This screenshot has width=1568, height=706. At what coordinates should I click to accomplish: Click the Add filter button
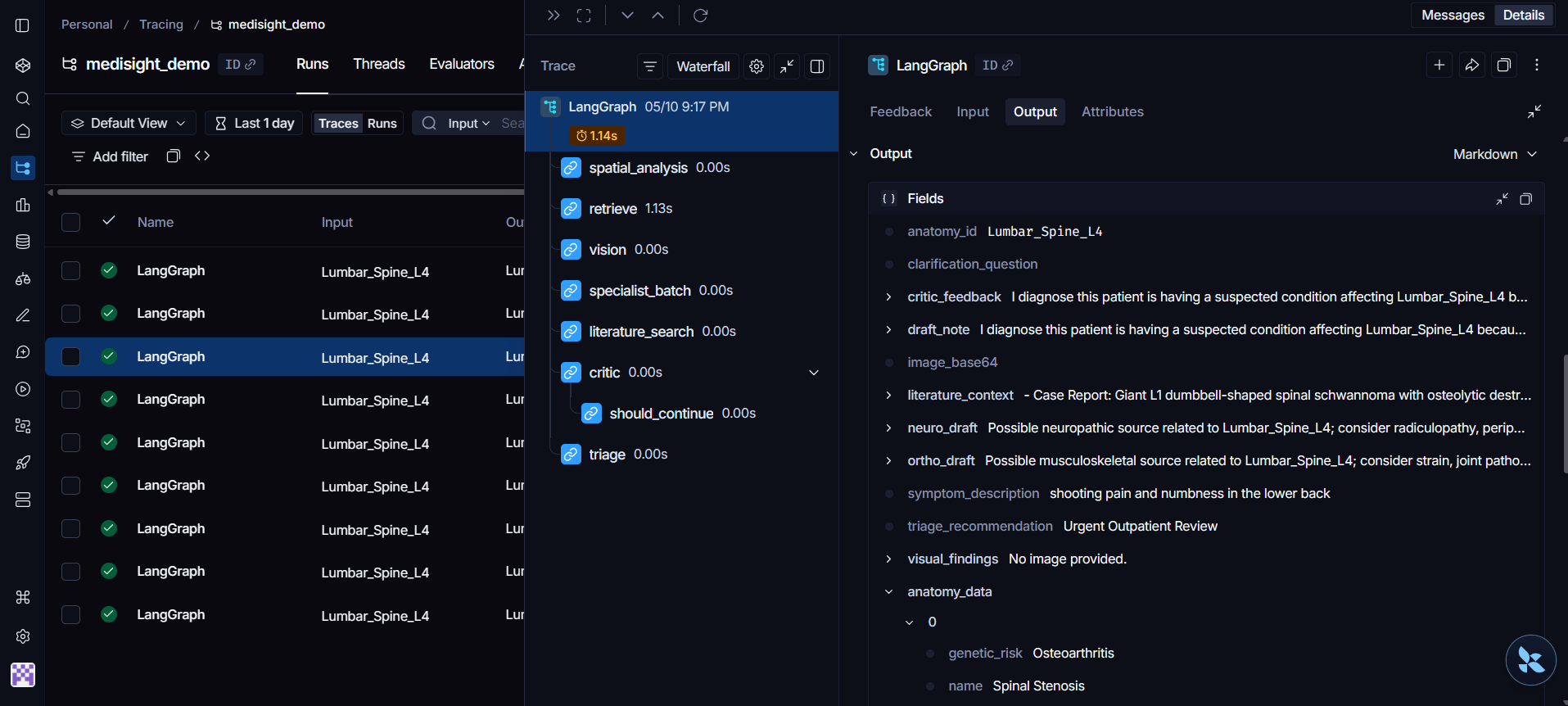(x=110, y=156)
